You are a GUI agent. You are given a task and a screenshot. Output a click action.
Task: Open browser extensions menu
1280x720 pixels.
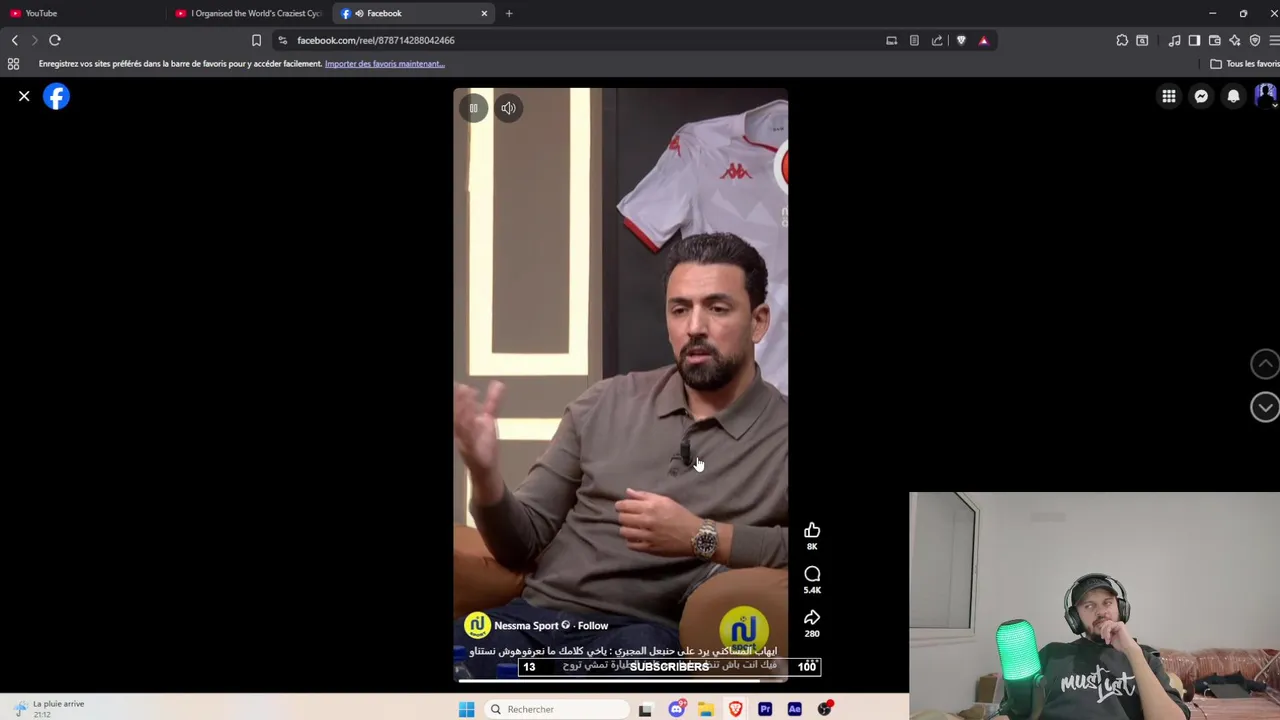1122,40
